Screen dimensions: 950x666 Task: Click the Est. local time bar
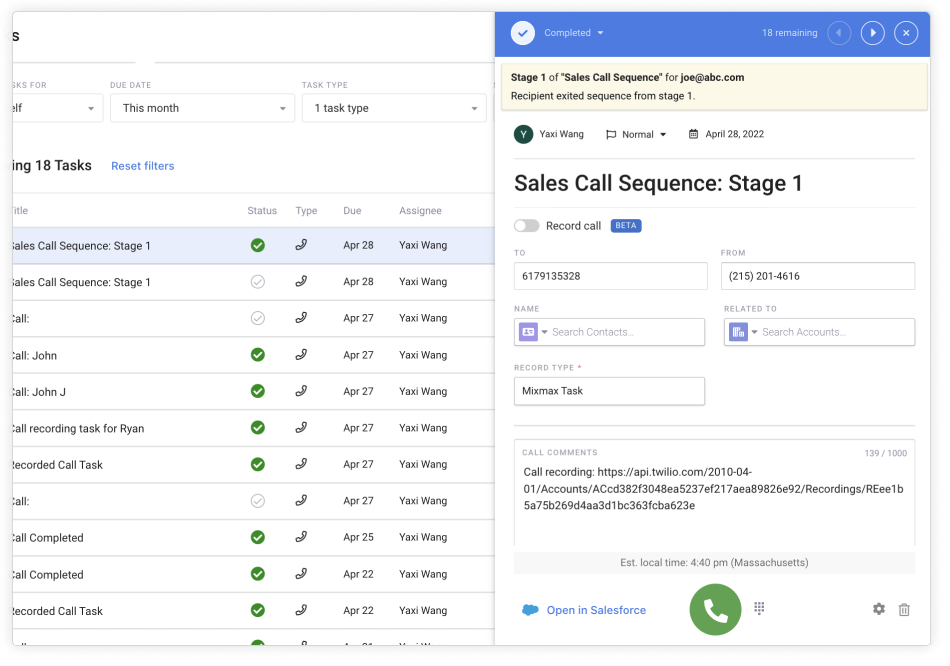pos(714,562)
